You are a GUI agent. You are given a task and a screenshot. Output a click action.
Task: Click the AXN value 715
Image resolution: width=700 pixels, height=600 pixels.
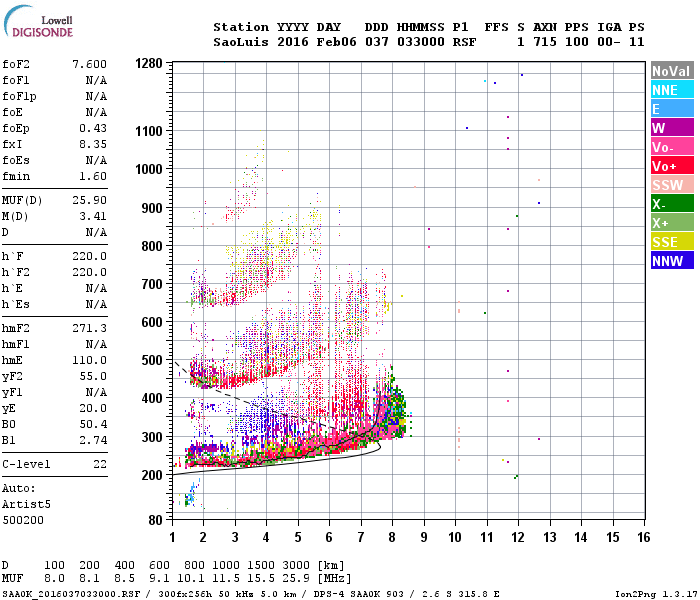pos(545,42)
